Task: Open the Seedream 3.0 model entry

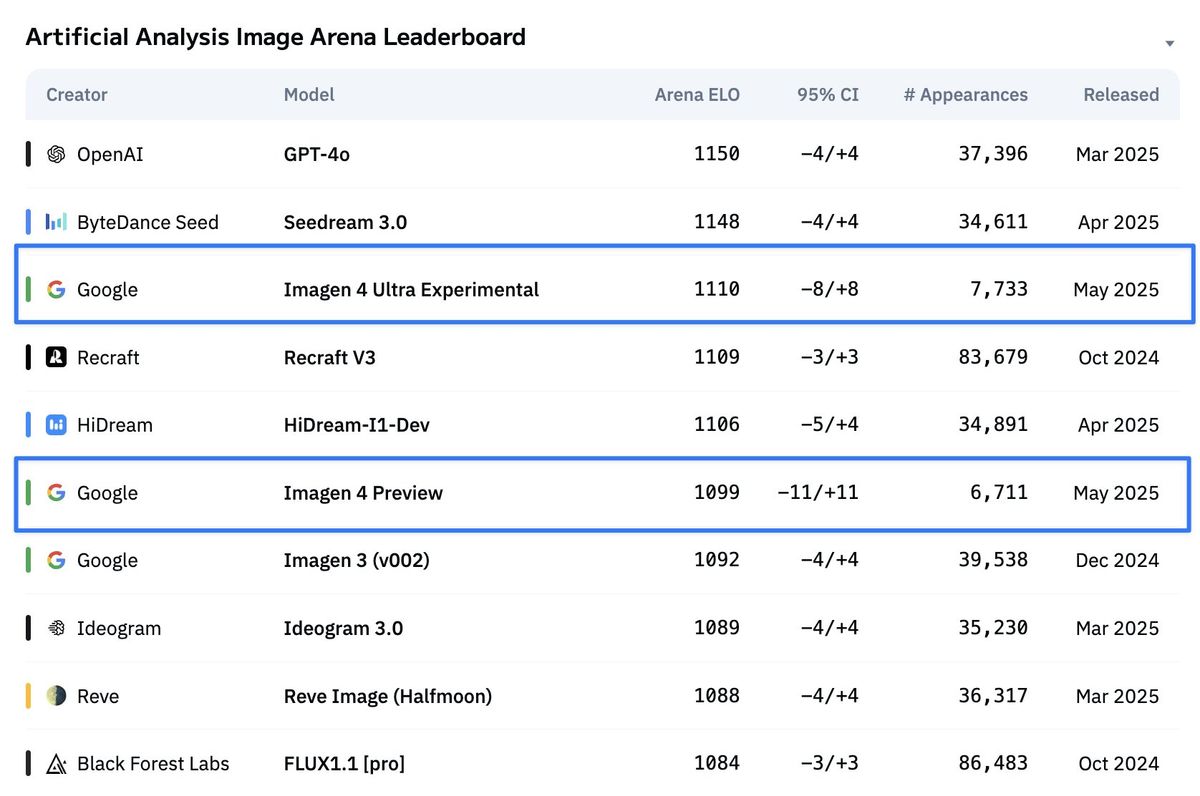Action: click(345, 222)
